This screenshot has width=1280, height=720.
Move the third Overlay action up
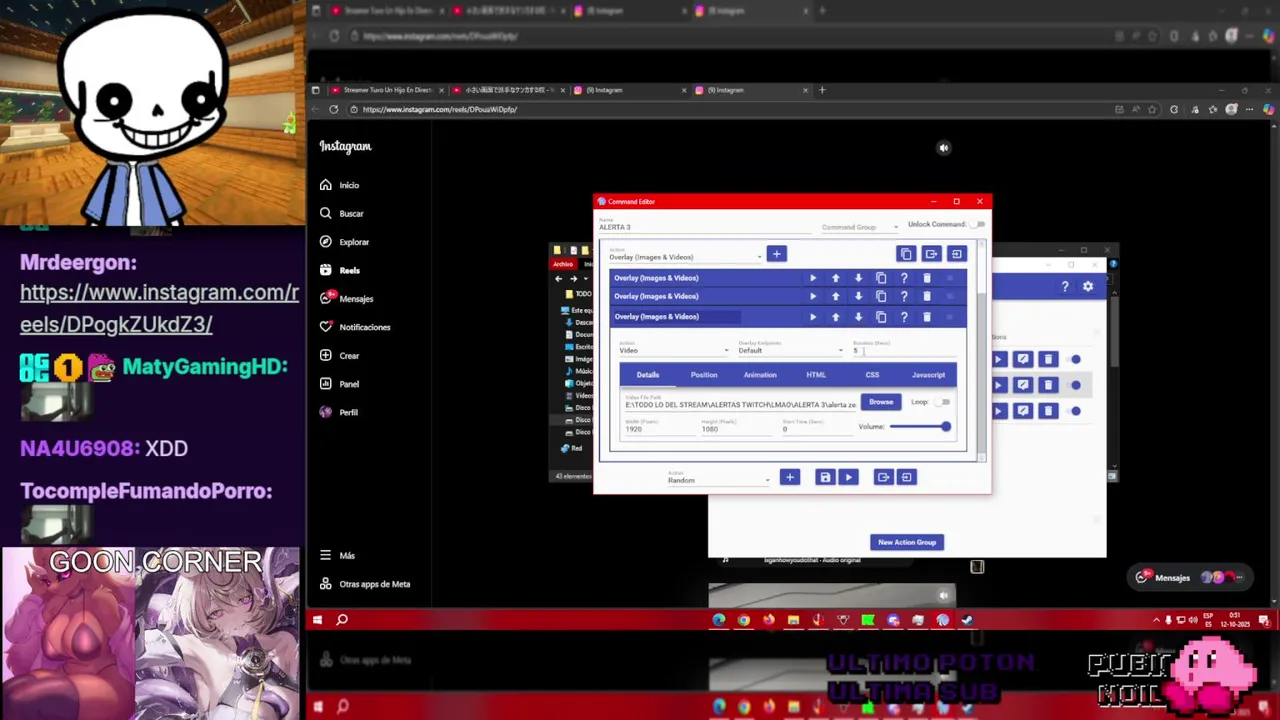click(836, 317)
